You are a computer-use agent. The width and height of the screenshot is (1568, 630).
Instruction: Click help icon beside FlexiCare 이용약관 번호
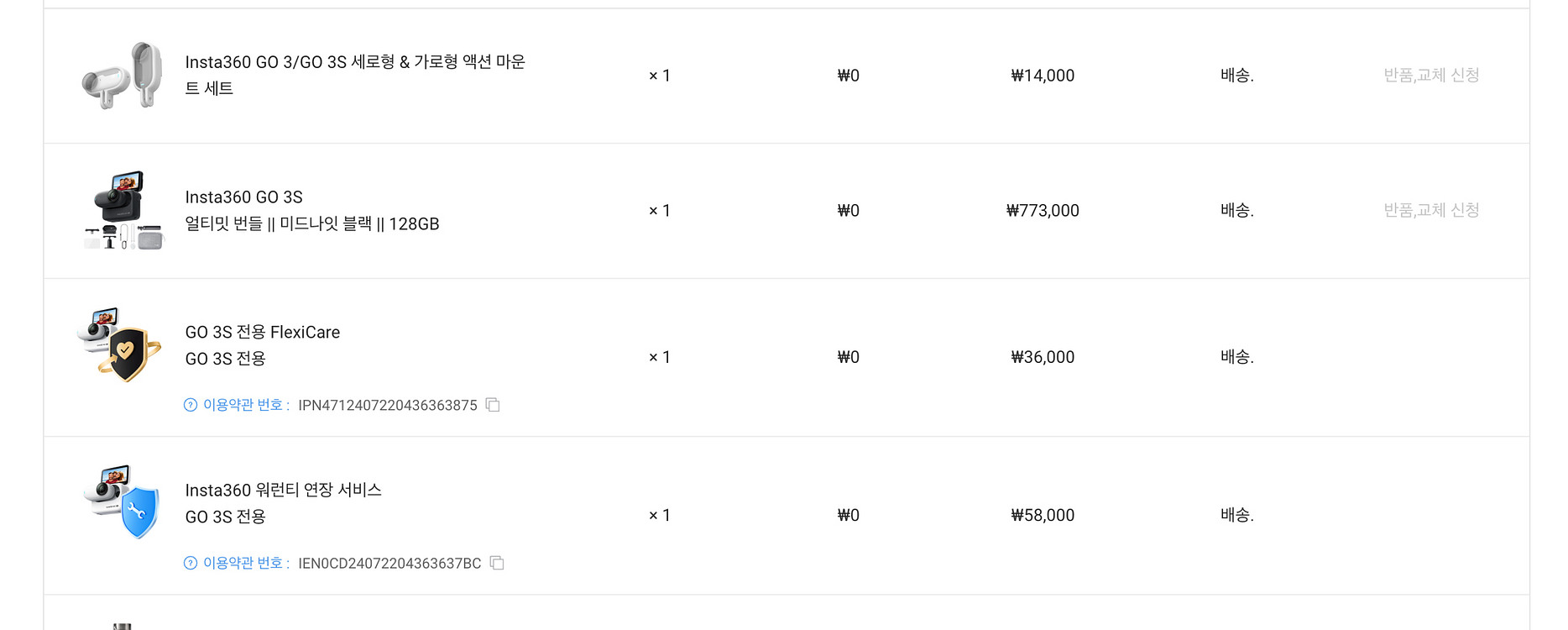191,405
